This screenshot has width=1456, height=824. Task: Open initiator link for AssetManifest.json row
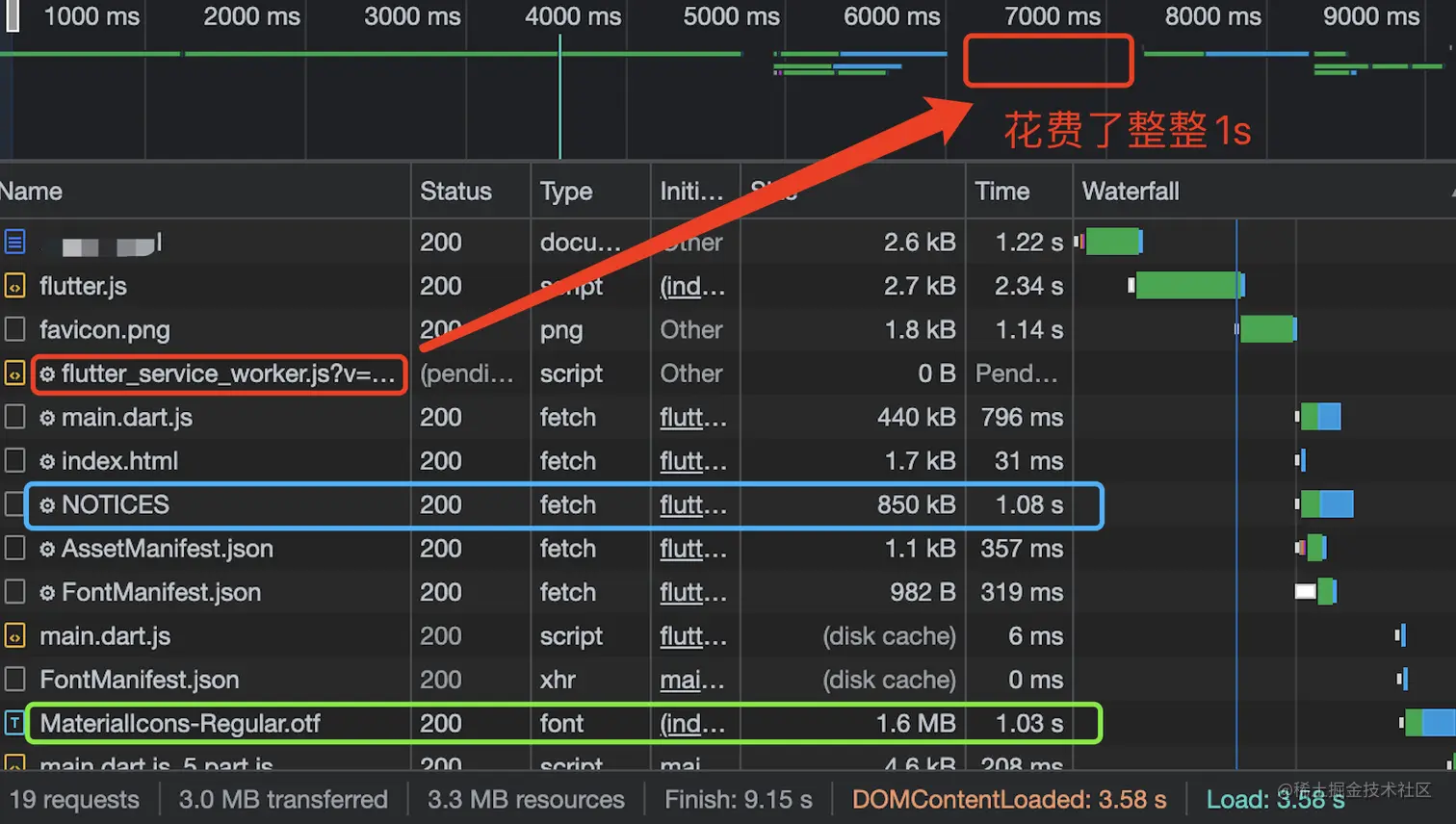692,549
